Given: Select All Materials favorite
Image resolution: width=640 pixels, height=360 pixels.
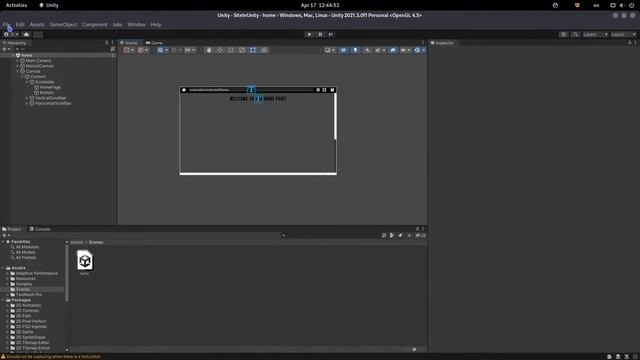Looking at the screenshot, I should coord(27,247).
